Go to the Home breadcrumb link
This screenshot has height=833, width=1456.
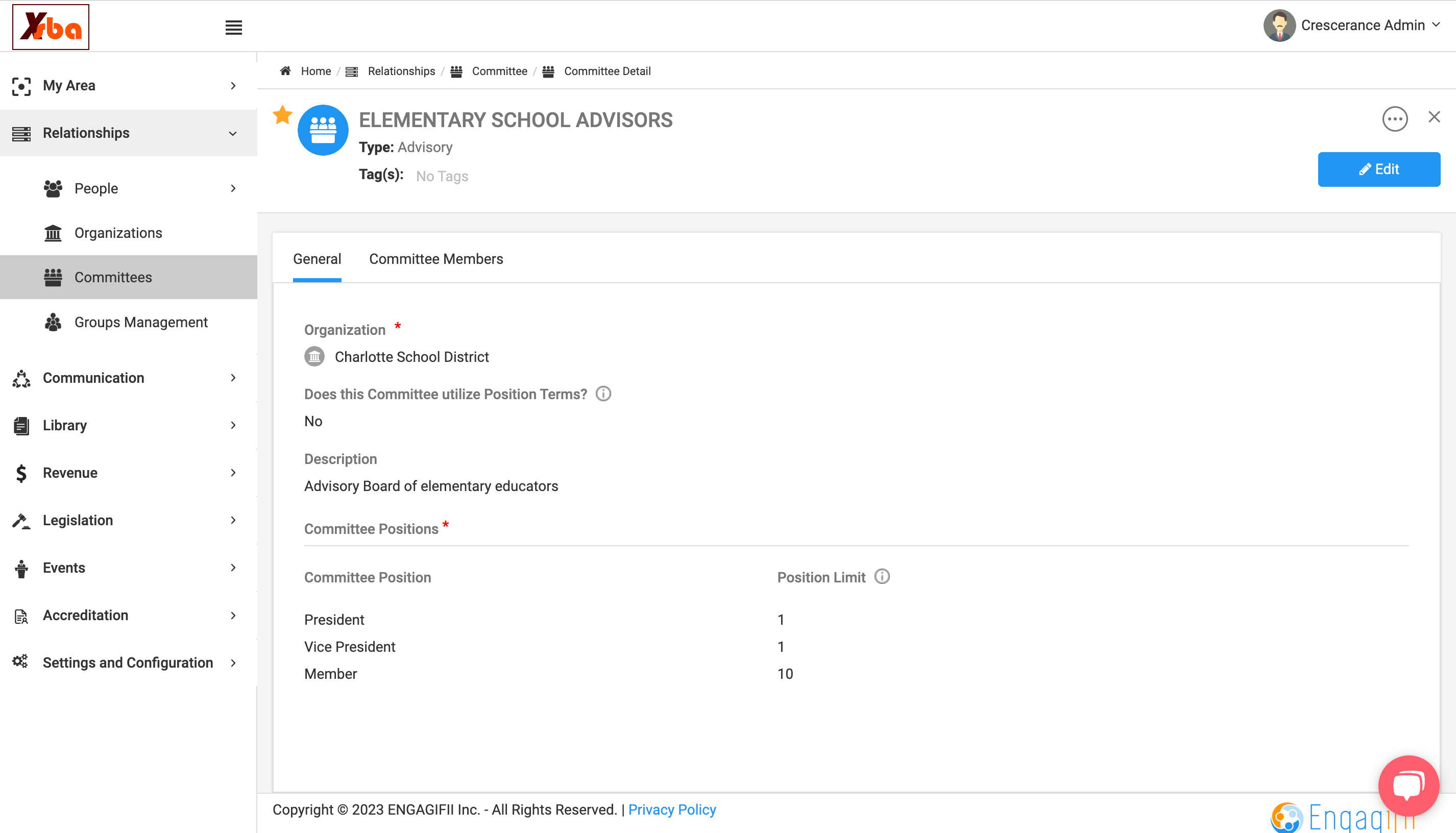click(316, 71)
